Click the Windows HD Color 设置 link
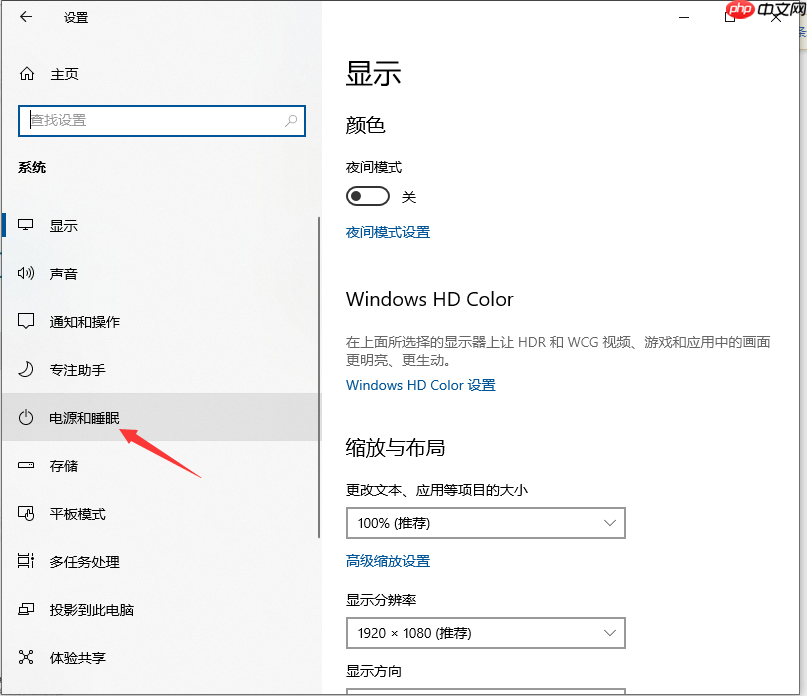Viewport: 807px width, 696px height. [420, 385]
